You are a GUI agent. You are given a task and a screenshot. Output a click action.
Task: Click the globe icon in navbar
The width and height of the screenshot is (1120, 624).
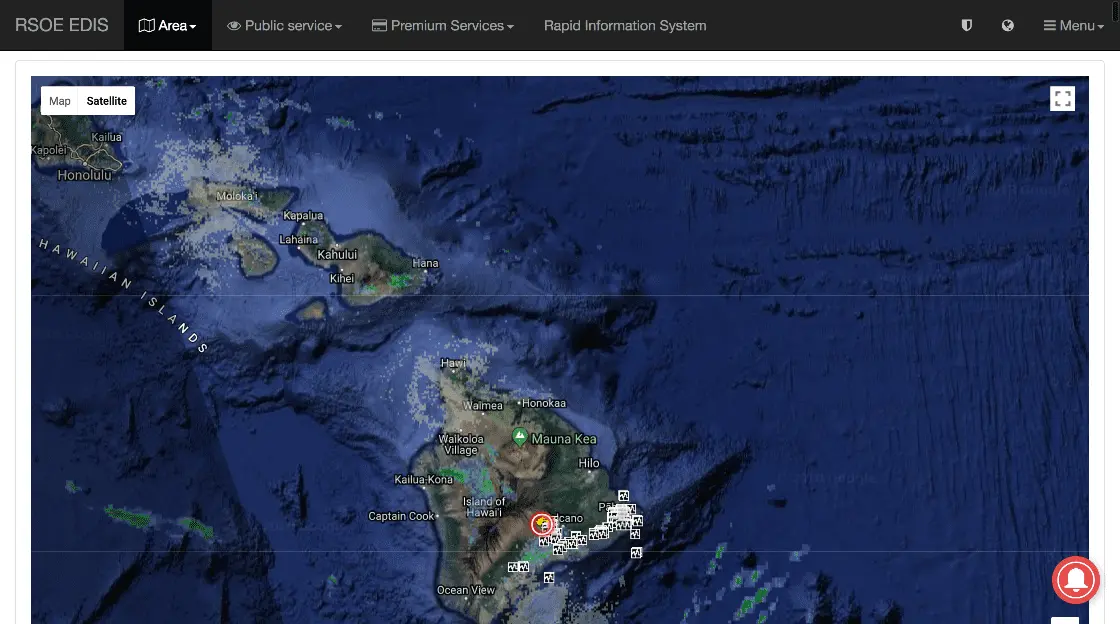pos(1008,26)
